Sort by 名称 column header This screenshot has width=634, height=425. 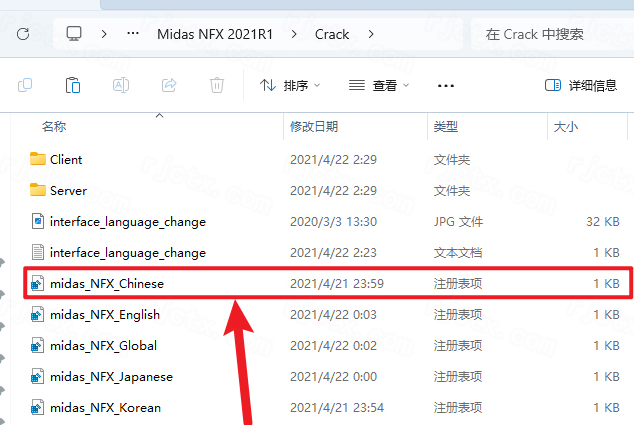click(x=54, y=127)
